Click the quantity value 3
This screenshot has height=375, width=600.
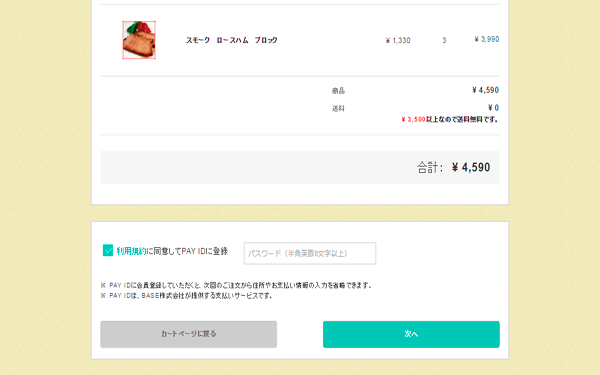(x=444, y=40)
